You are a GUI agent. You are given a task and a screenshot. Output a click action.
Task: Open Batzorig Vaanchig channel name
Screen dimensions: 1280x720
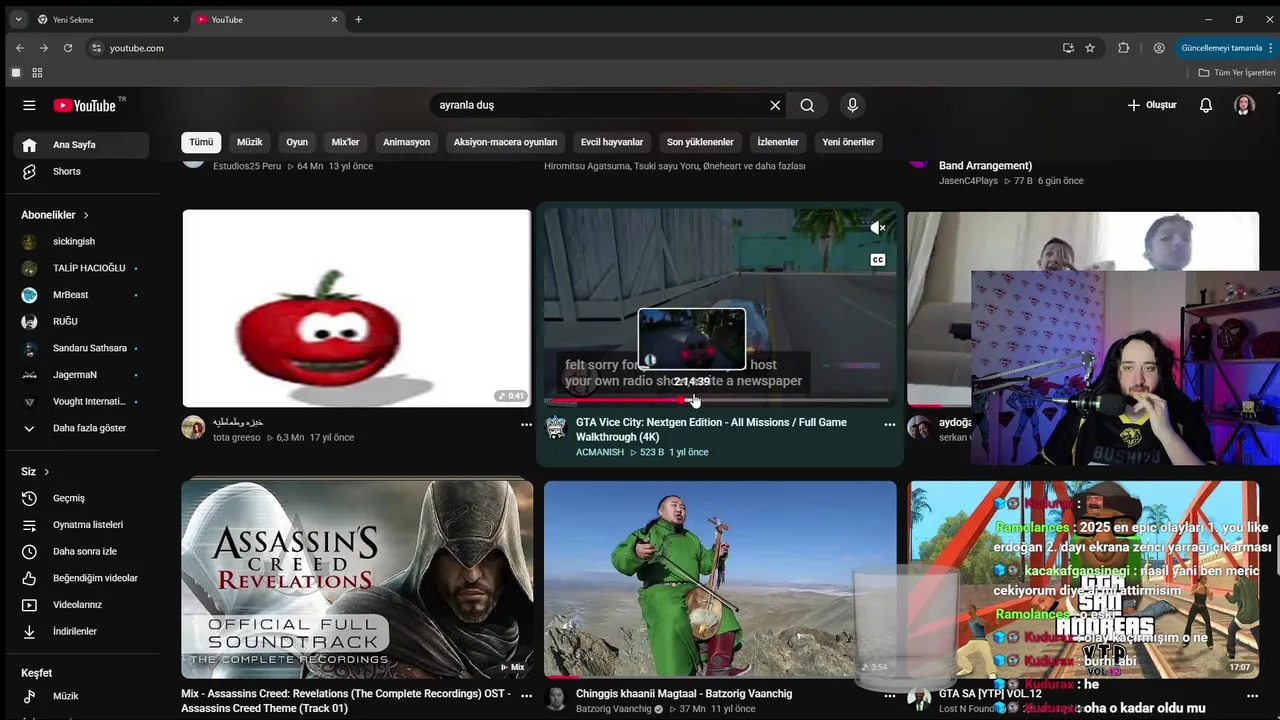point(613,709)
